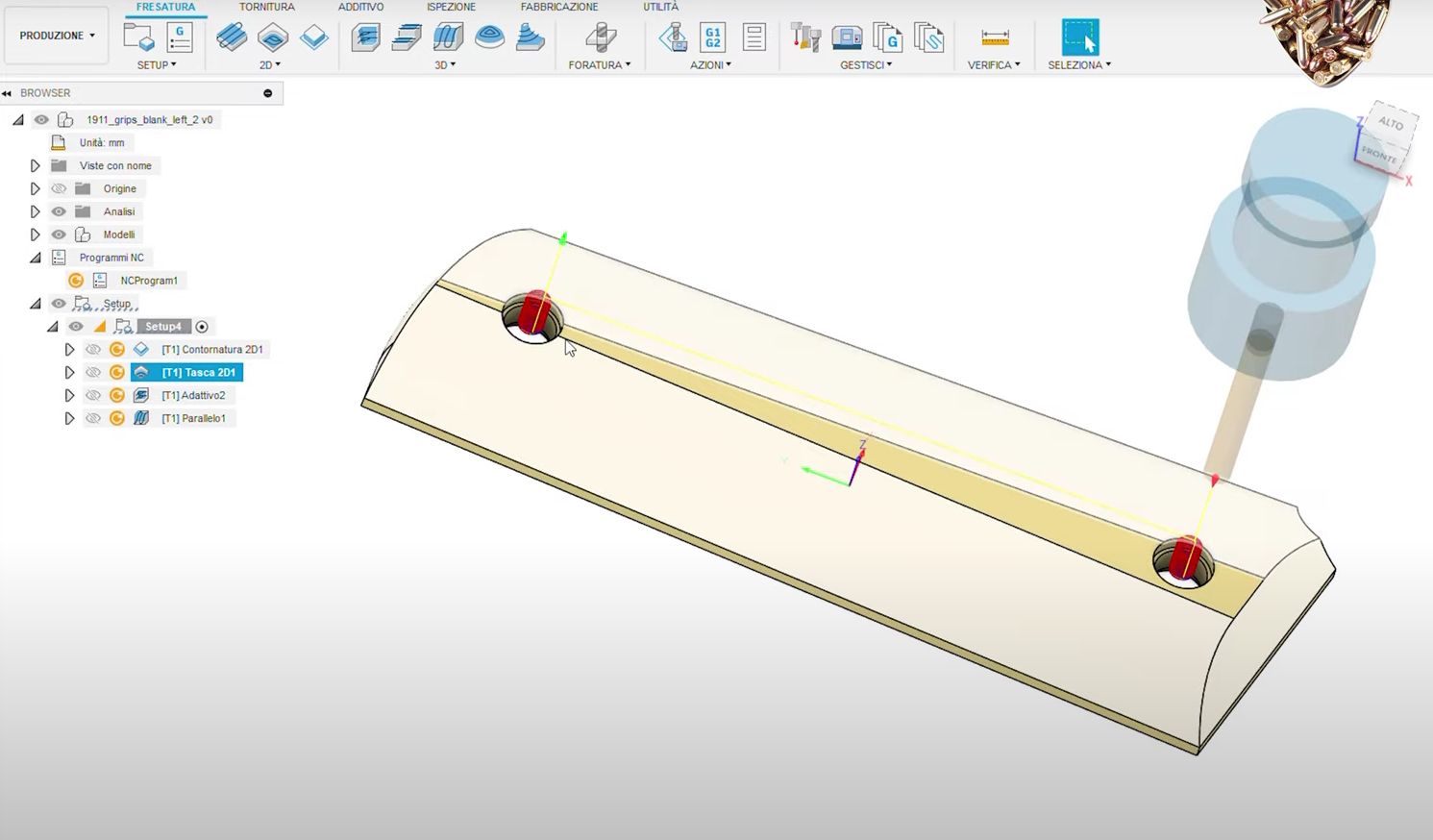Select the Adattivo2 operation in browser
Viewport: 1433px width, 840px height.
[193, 396]
